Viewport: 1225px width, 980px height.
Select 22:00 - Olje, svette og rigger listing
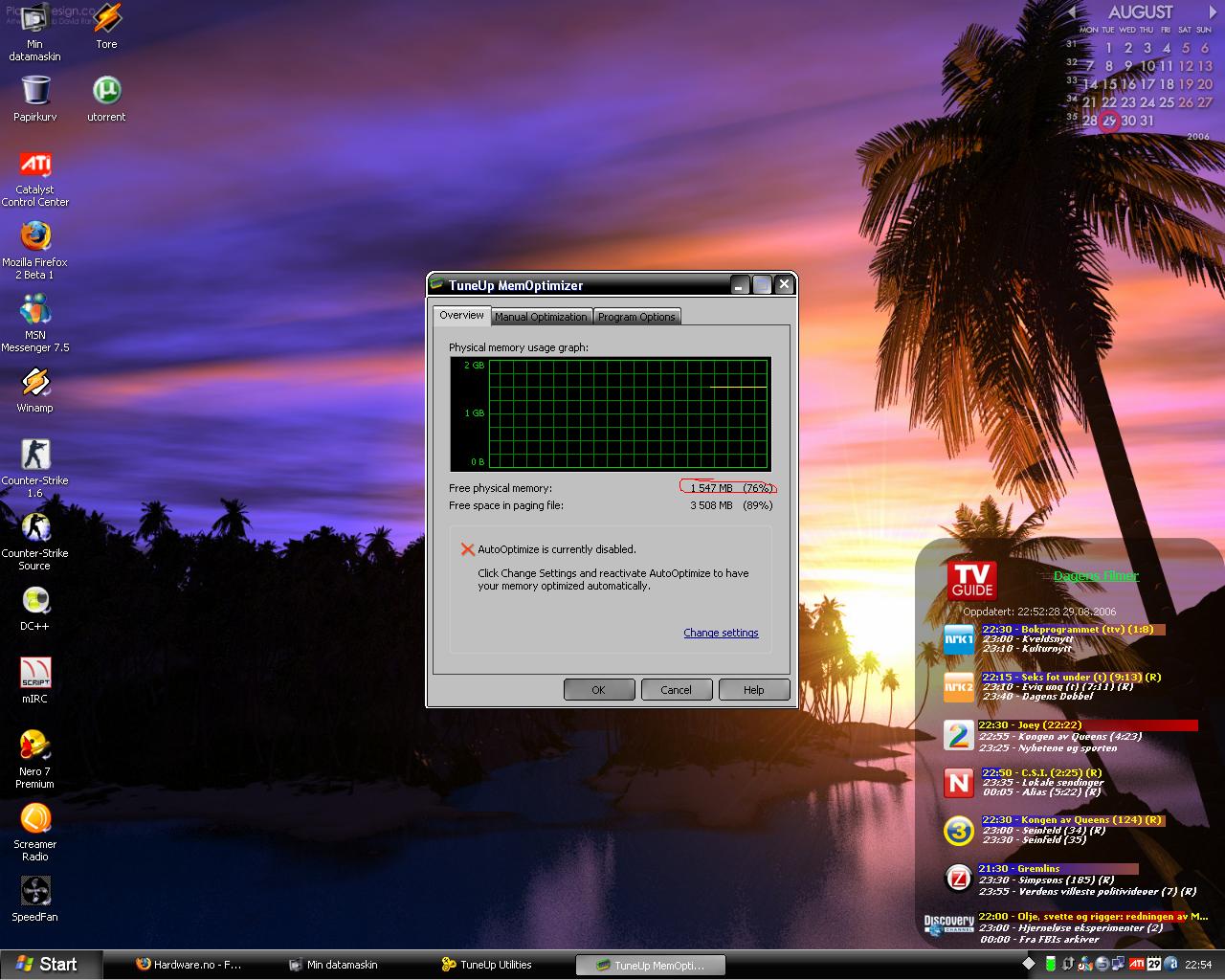pyautogui.click(x=1093, y=916)
